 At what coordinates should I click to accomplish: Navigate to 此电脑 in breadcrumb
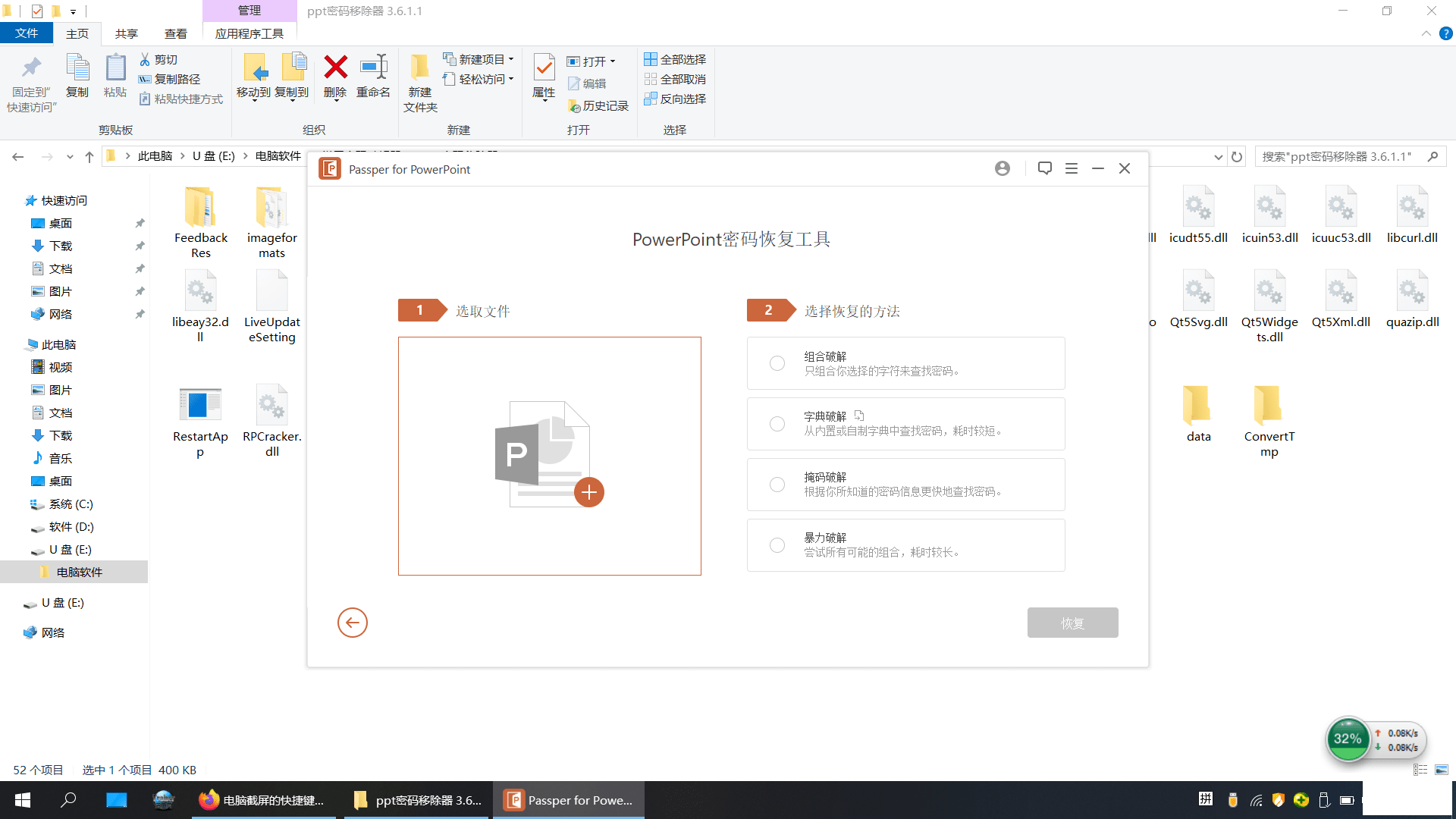155,156
